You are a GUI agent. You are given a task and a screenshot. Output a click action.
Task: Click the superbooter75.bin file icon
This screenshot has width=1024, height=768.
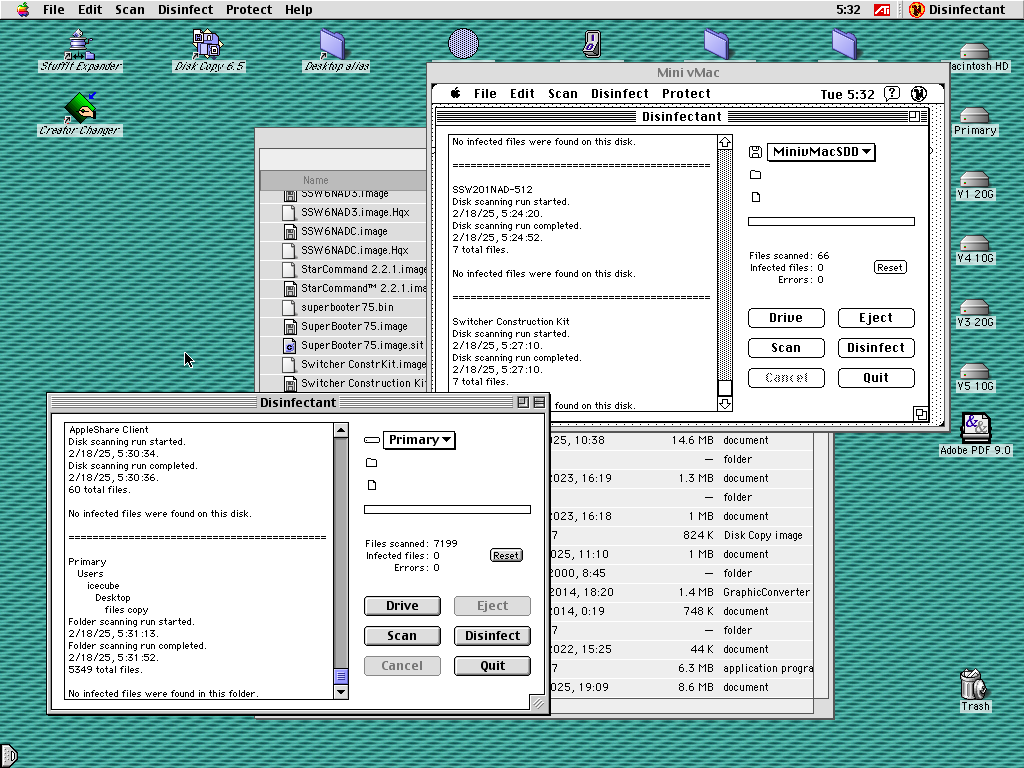click(x=289, y=307)
